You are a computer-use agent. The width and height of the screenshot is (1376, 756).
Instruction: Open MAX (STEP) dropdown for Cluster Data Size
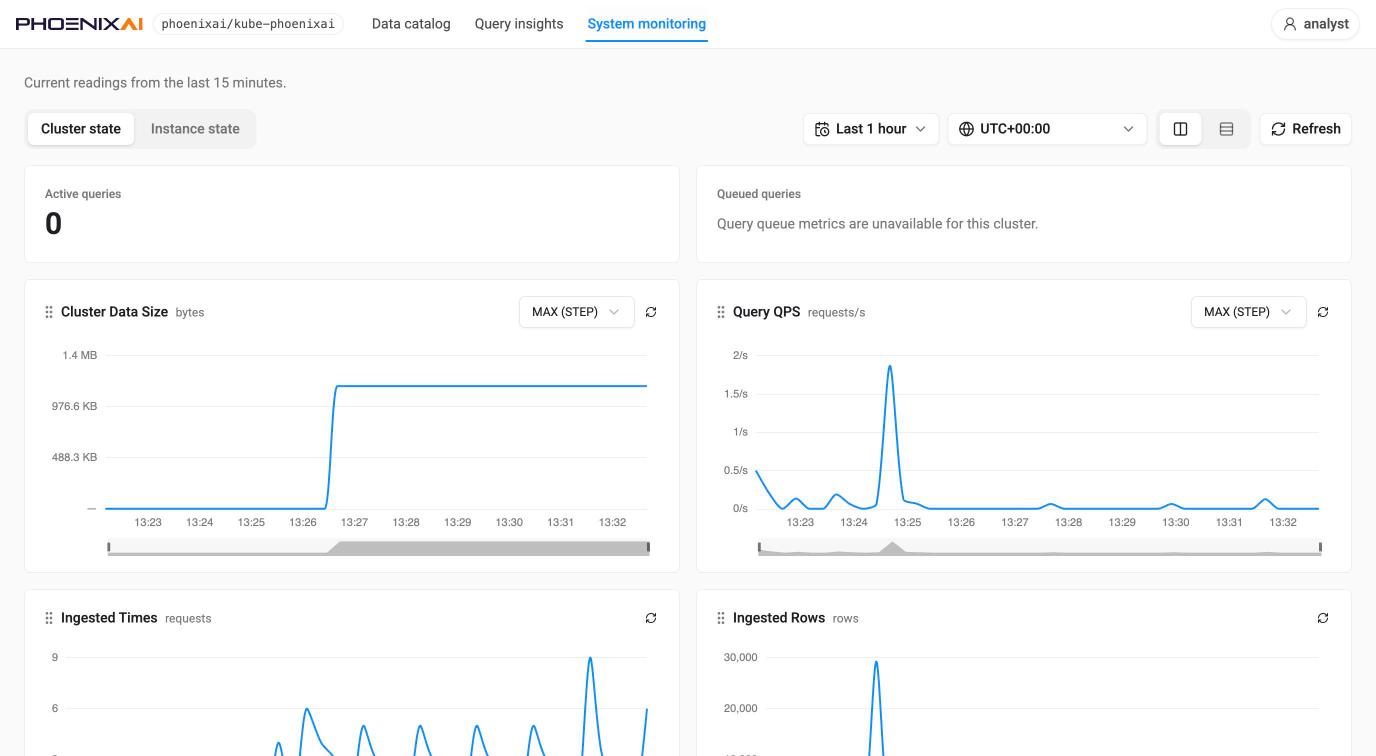576,312
